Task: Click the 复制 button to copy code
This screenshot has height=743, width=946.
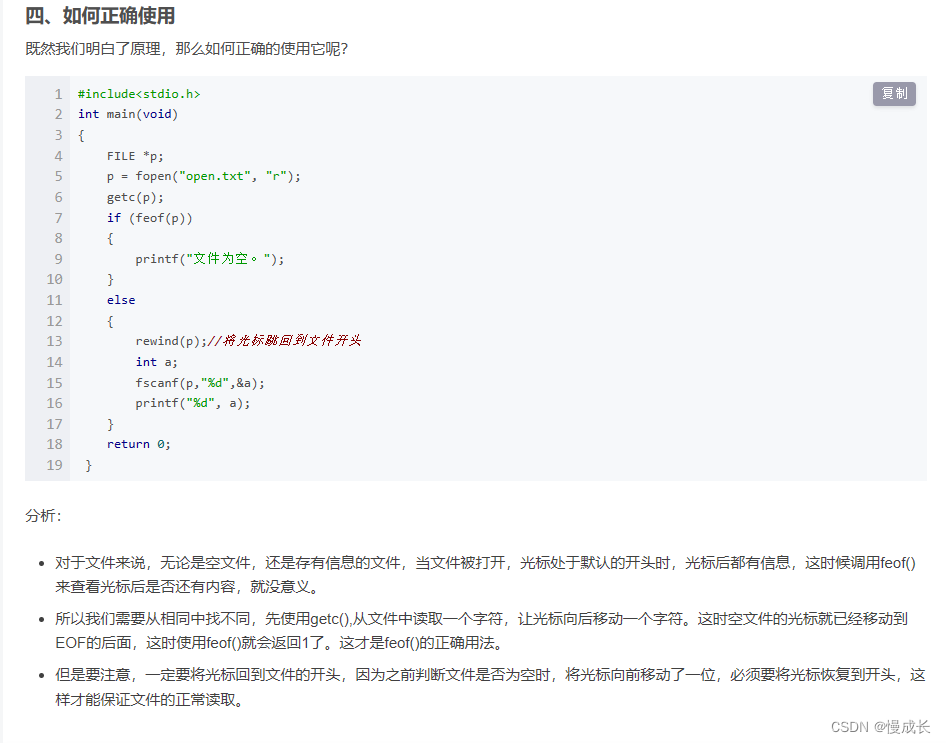Action: pos(893,93)
